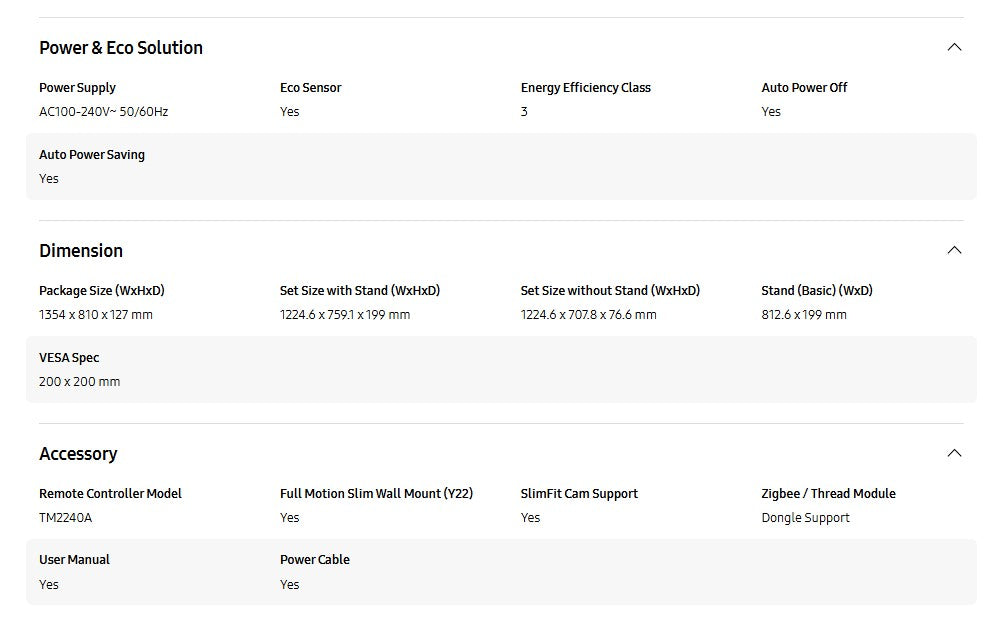Viewport: 999px width, 636px height.
Task: Click the Set Size with Stand label
Action: coord(360,291)
